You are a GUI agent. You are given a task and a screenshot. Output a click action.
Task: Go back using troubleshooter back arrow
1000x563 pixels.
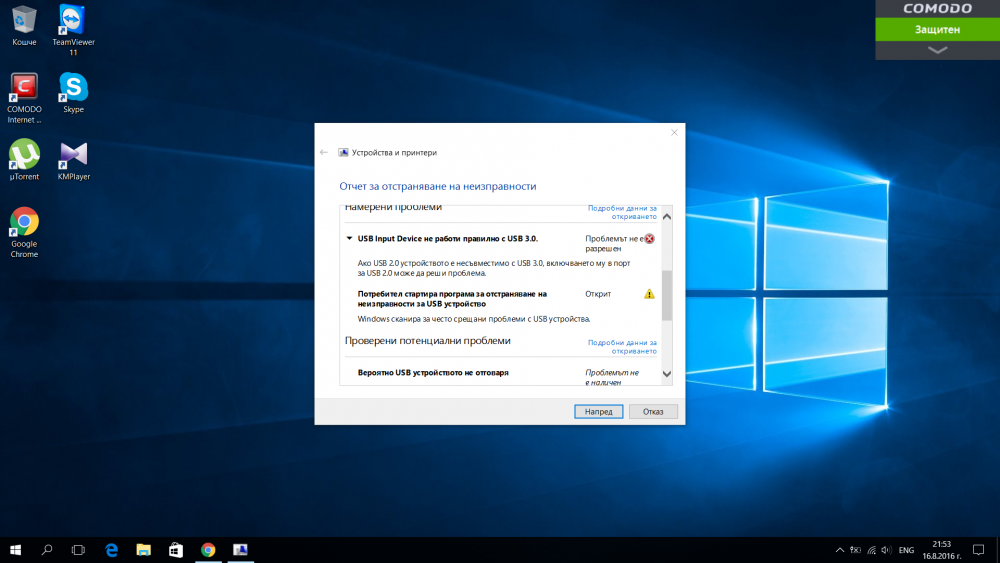tap(324, 152)
